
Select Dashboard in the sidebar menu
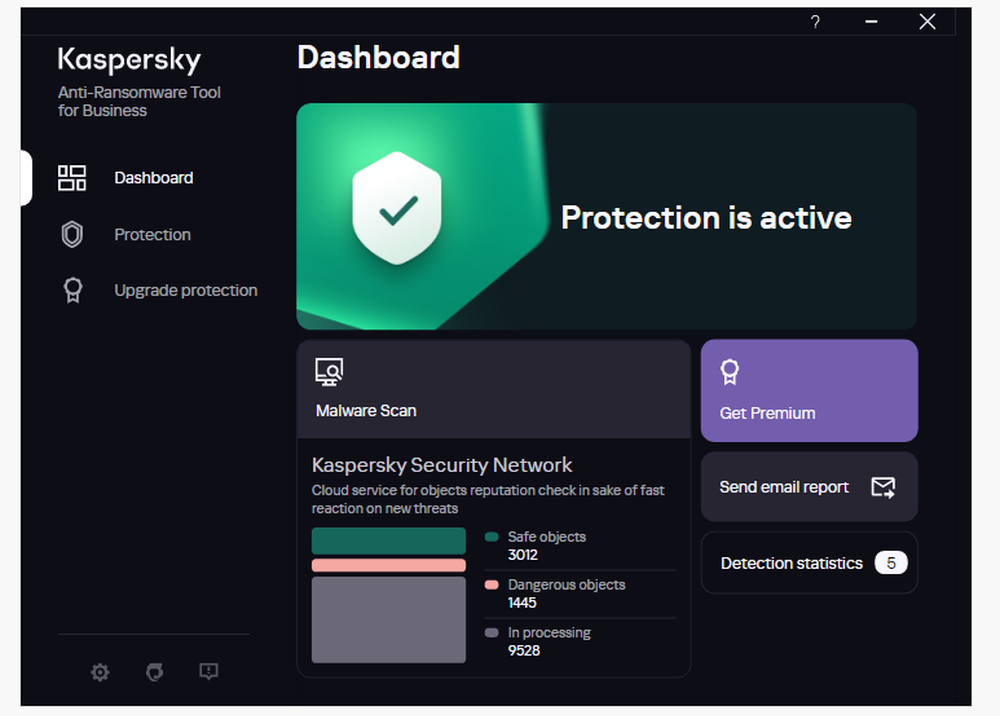[154, 178]
